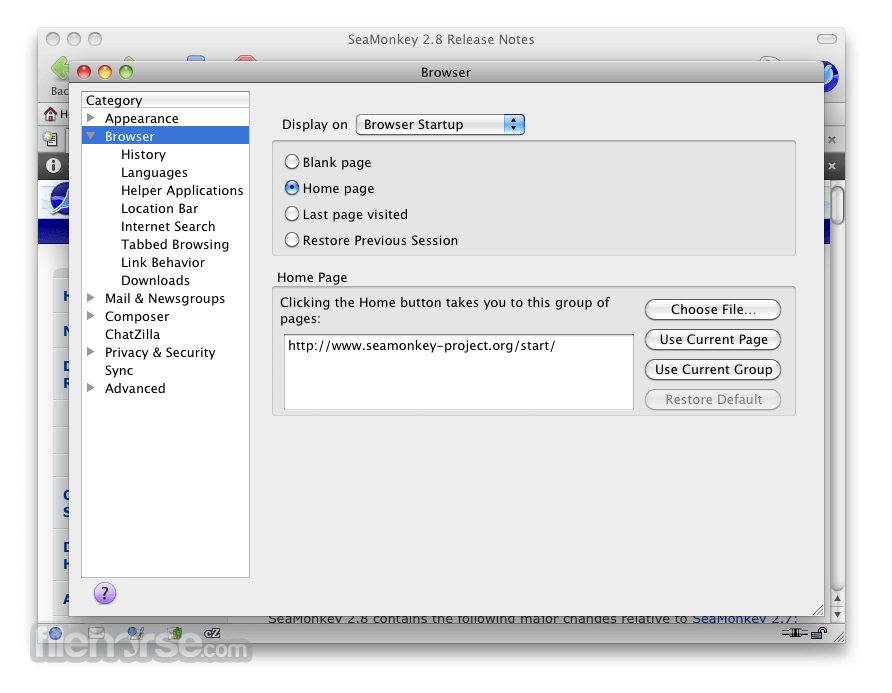Choose the Restore Previous Session radio button
The height and width of the screenshot is (693, 892).
point(292,240)
